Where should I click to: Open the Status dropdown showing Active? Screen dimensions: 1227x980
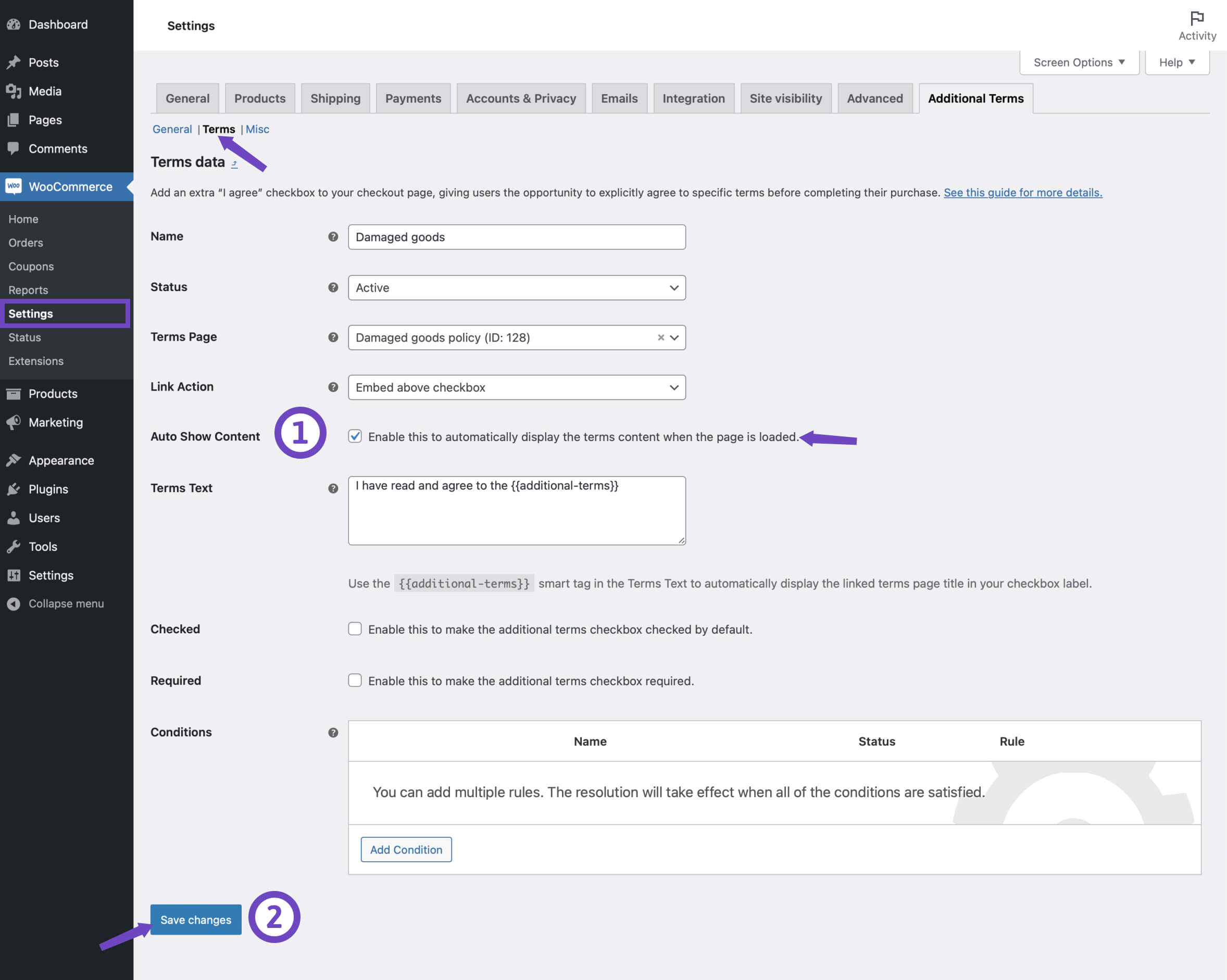coord(516,287)
